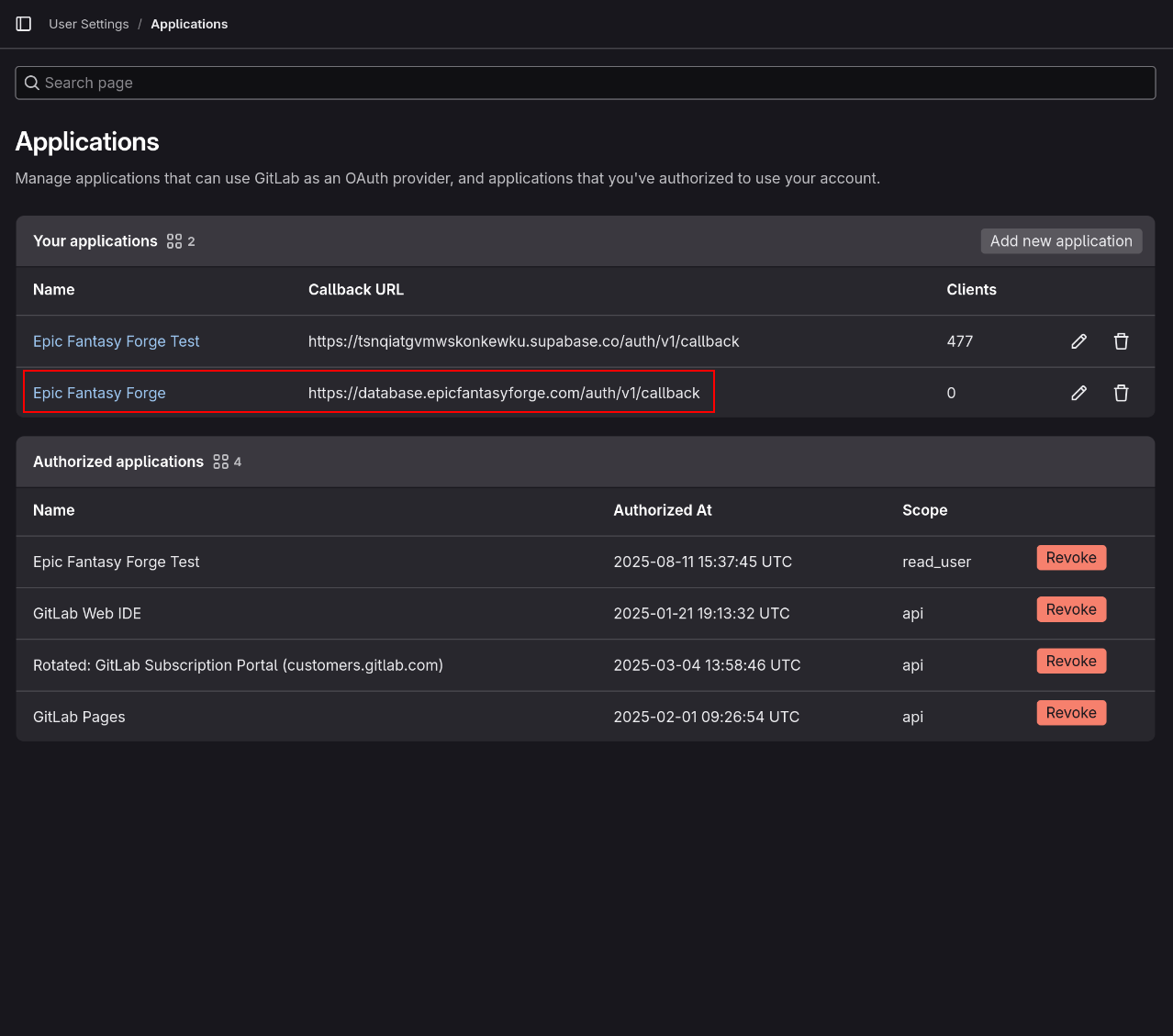The height and width of the screenshot is (1036, 1173).
Task: Click the Add new application button
Action: 1061,240
